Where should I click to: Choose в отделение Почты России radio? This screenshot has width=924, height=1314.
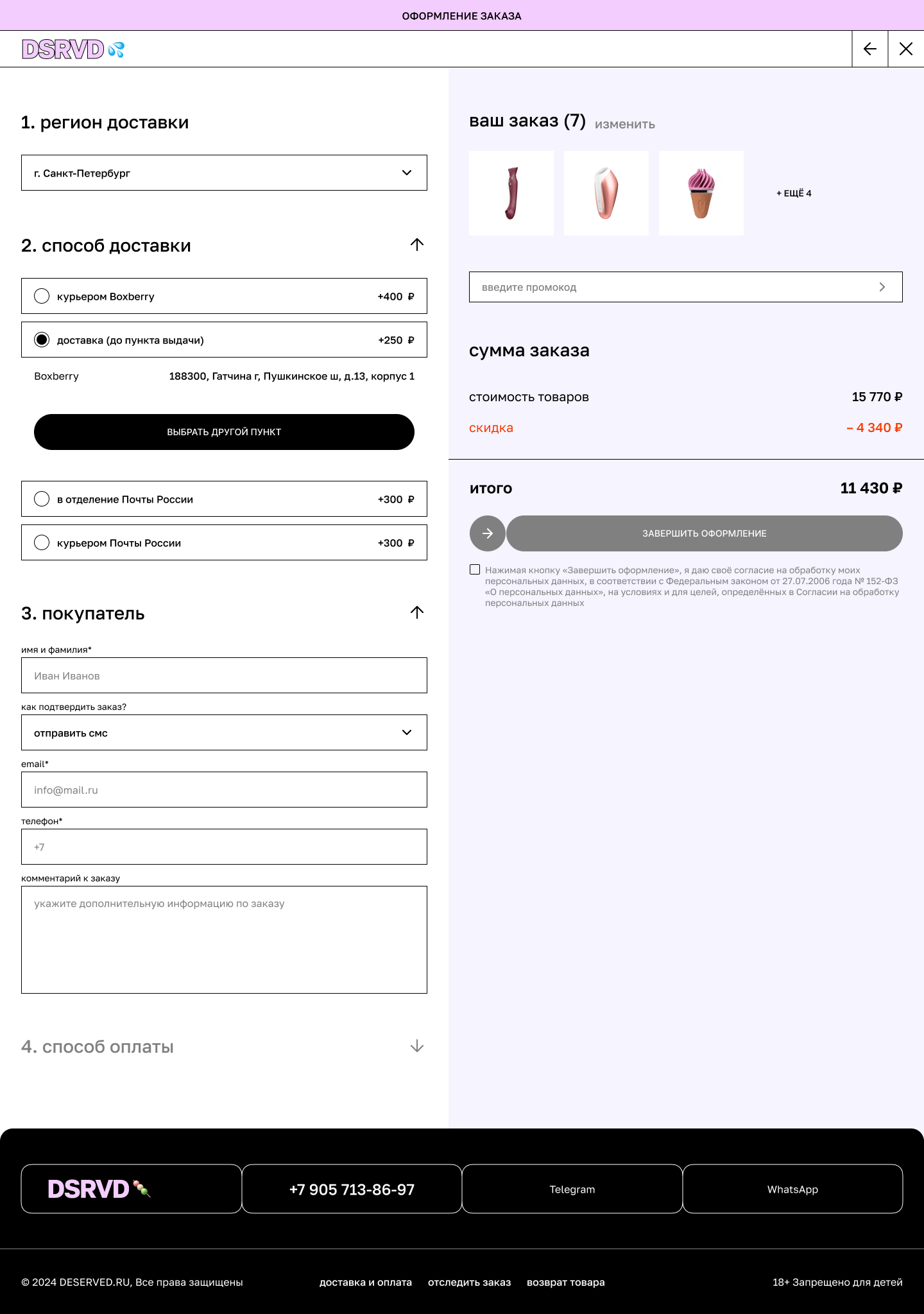[42, 499]
